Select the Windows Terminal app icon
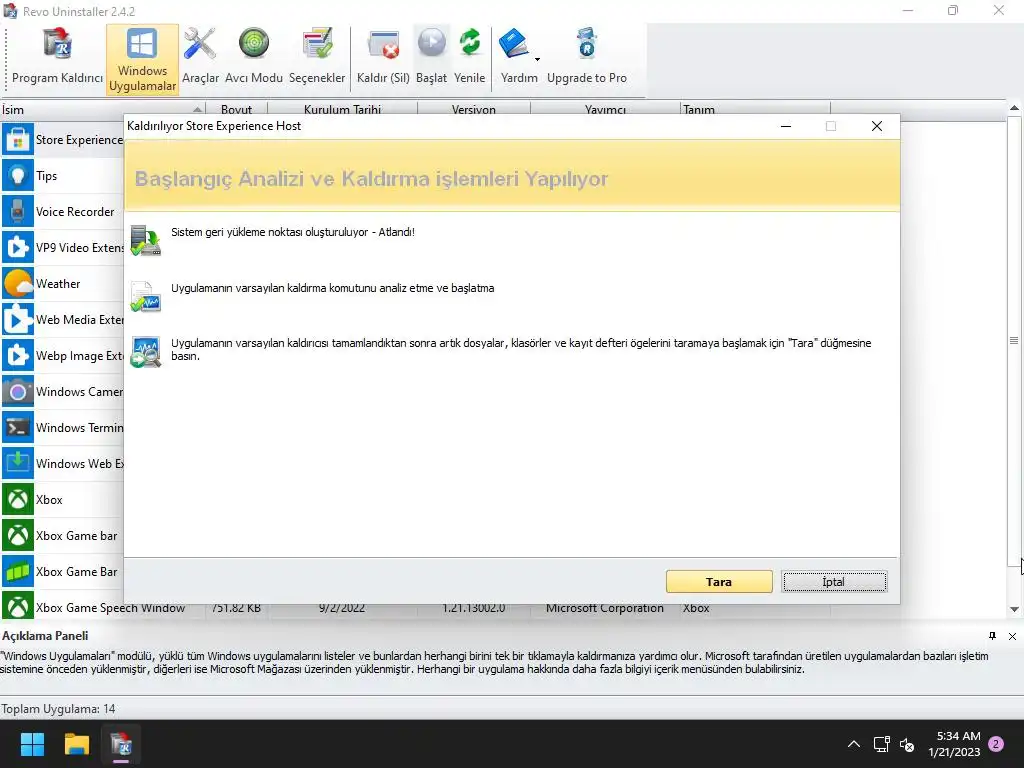The height and width of the screenshot is (768, 1024). (x=18, y=427)
